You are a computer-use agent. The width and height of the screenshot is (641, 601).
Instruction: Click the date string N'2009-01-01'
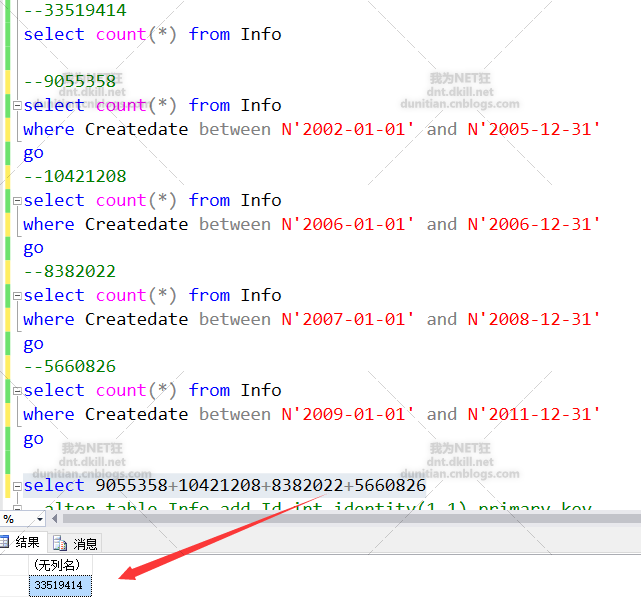(x=348, y=414)
